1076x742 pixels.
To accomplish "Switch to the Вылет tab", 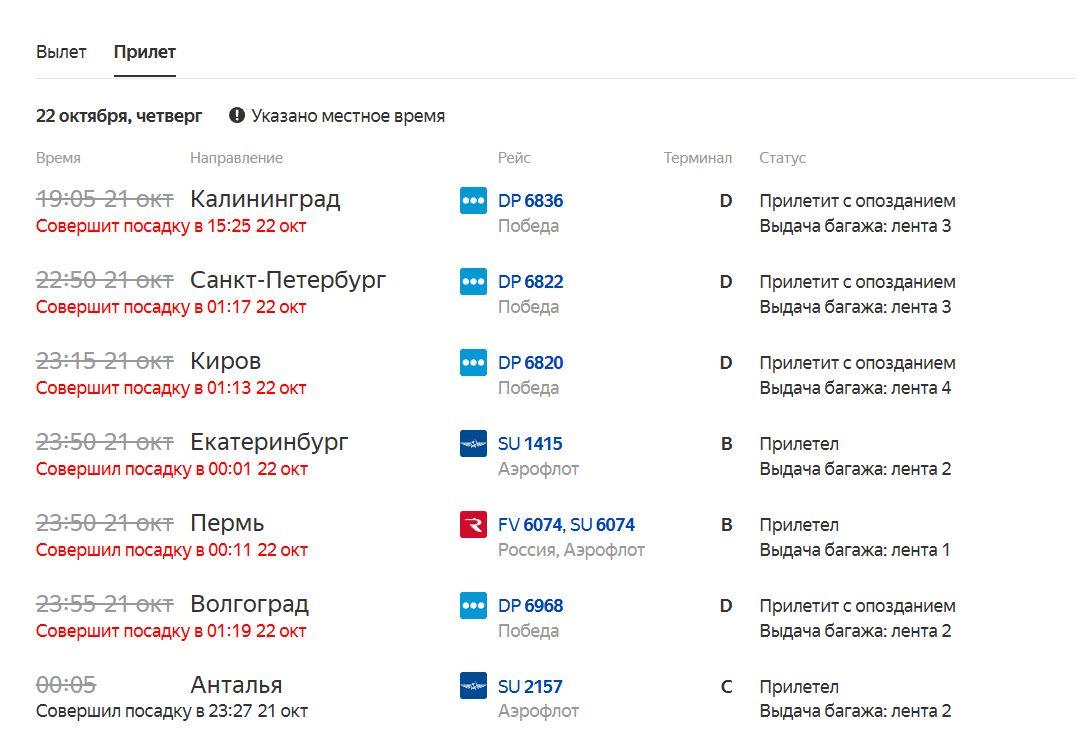I will [61, 52].
